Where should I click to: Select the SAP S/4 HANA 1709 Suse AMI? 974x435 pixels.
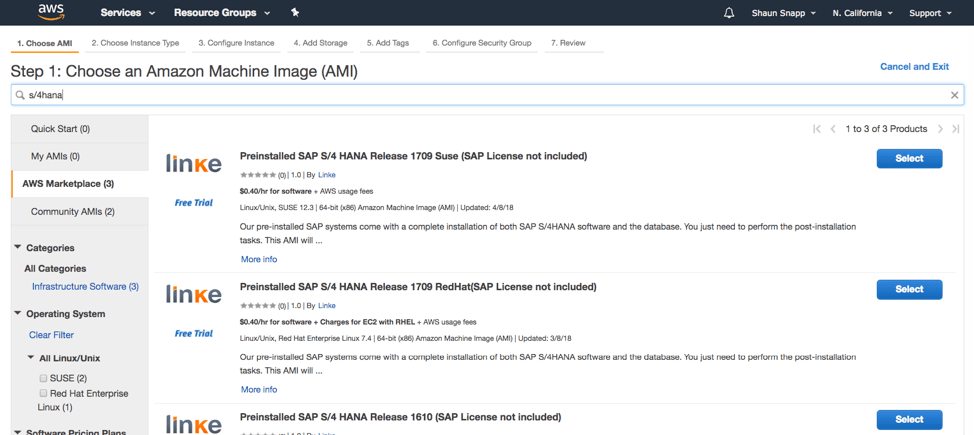(909, 158)
